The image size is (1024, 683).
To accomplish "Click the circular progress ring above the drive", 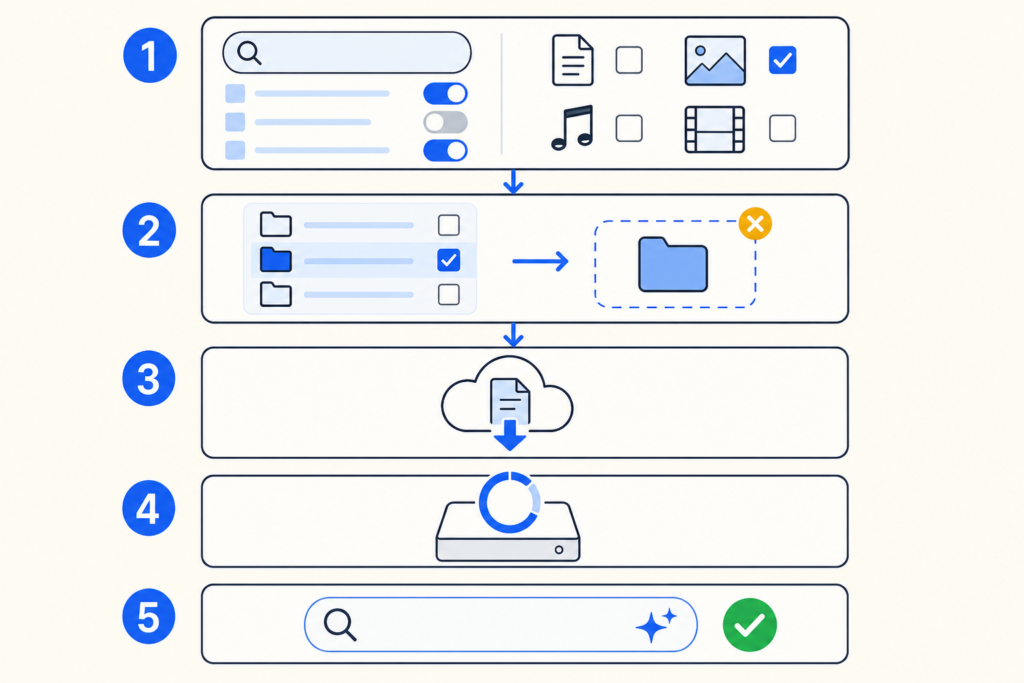I will point(509,502).
